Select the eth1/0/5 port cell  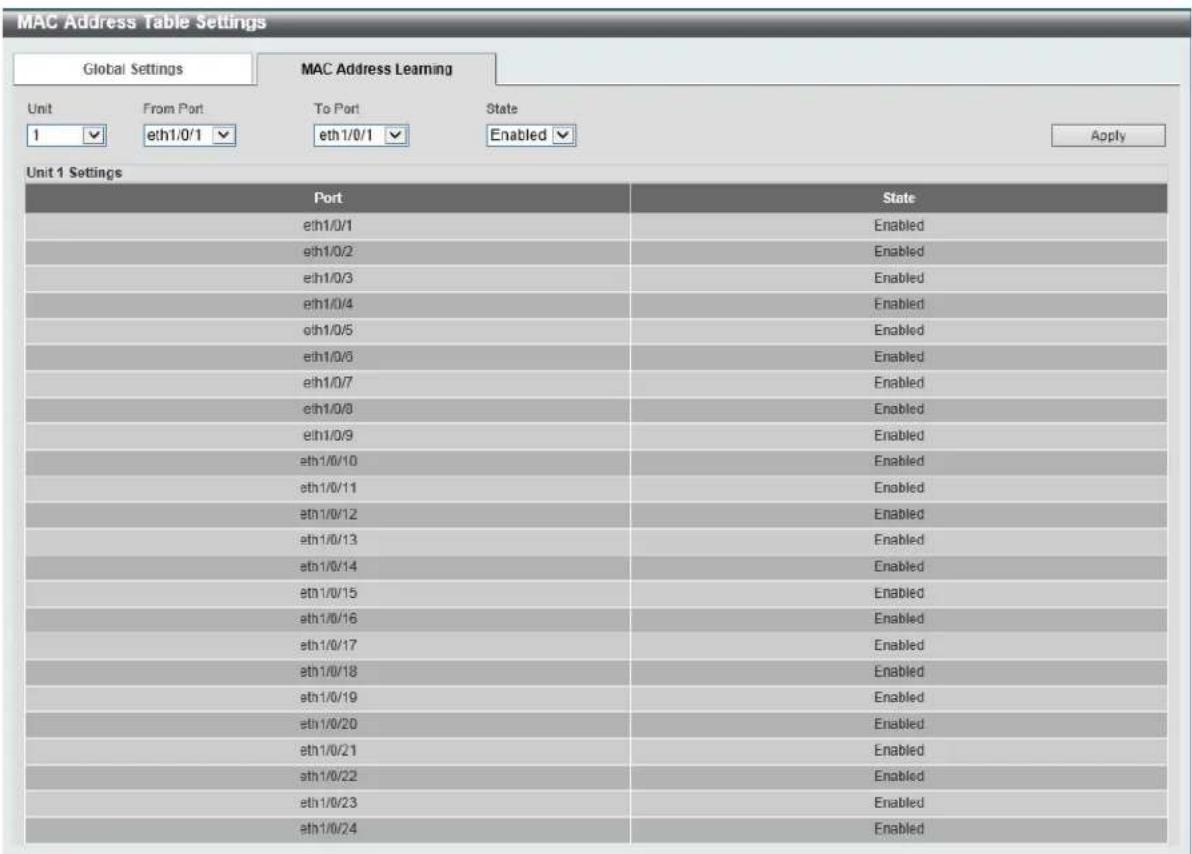coord(328,331)
